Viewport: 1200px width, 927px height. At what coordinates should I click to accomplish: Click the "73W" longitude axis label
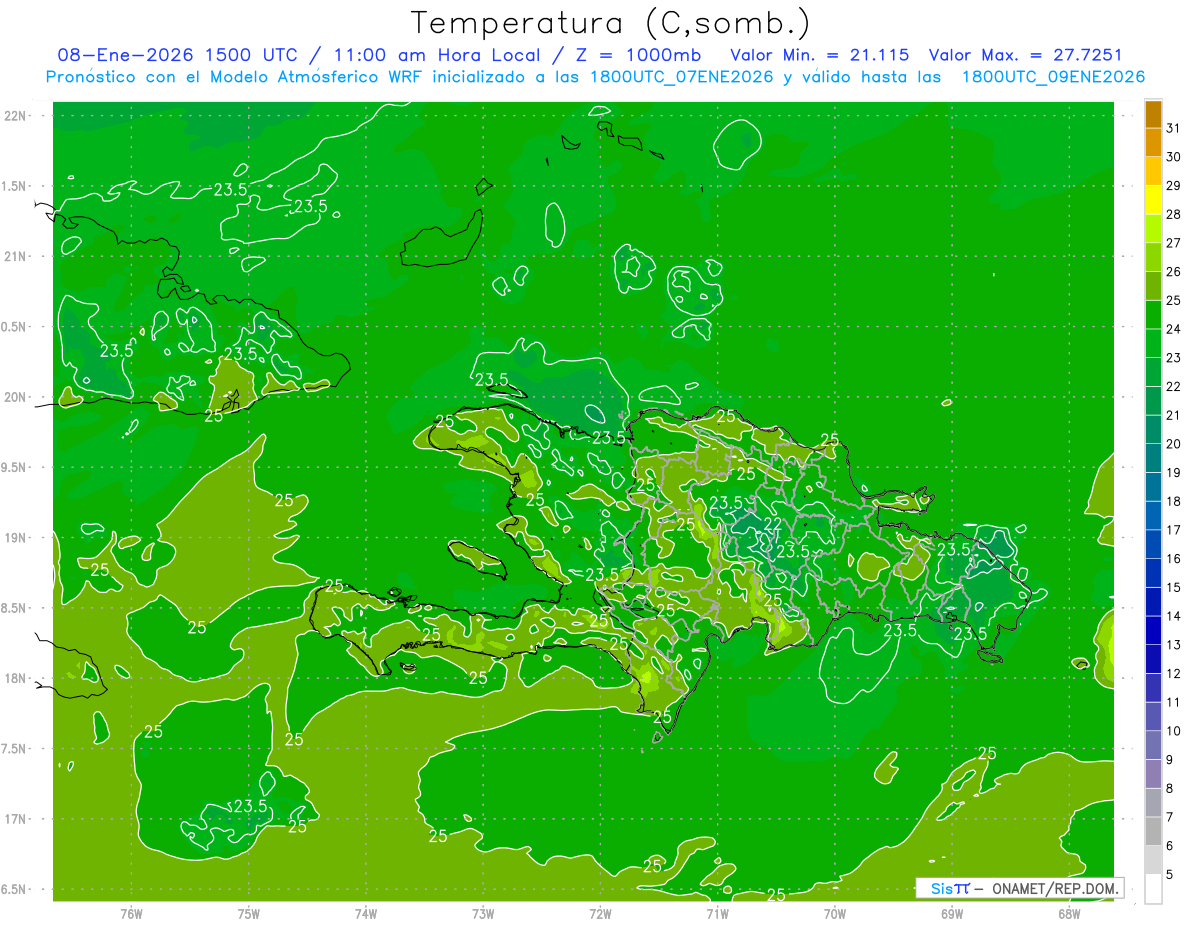pyautogui.click(x=483, y=913)
